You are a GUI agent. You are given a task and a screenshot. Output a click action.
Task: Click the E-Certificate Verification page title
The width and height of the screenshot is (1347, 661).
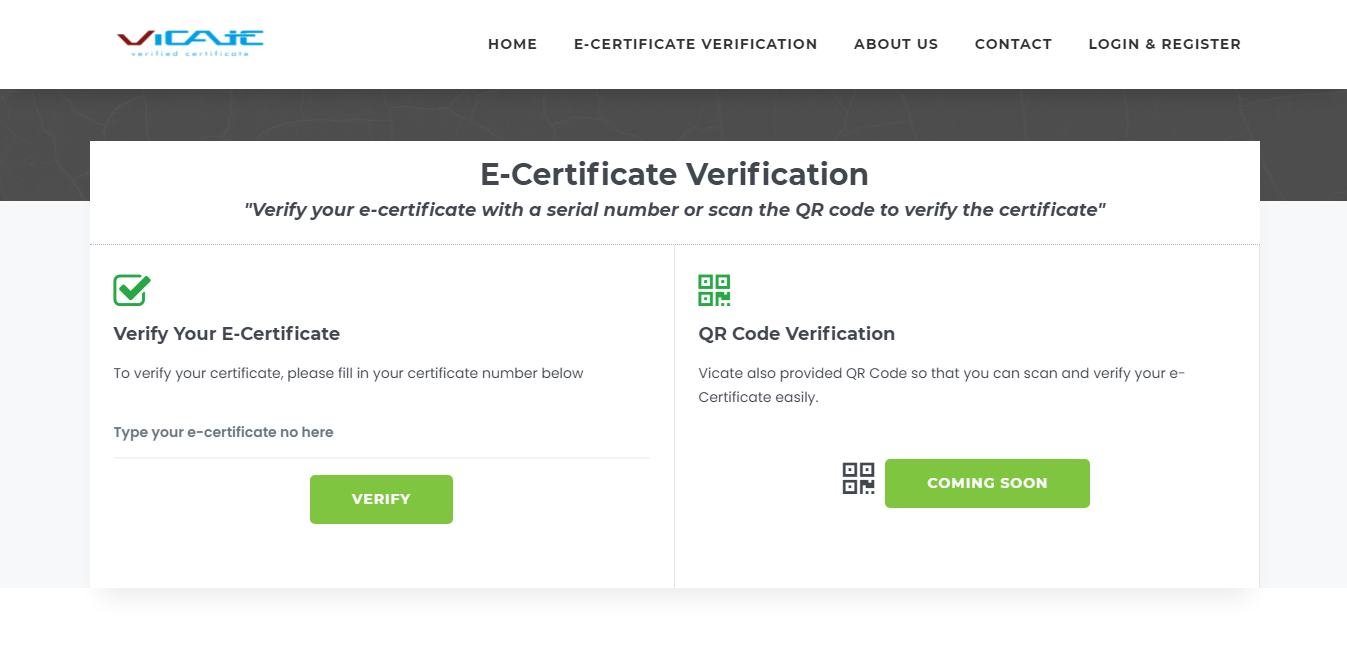tap(674, 174)
